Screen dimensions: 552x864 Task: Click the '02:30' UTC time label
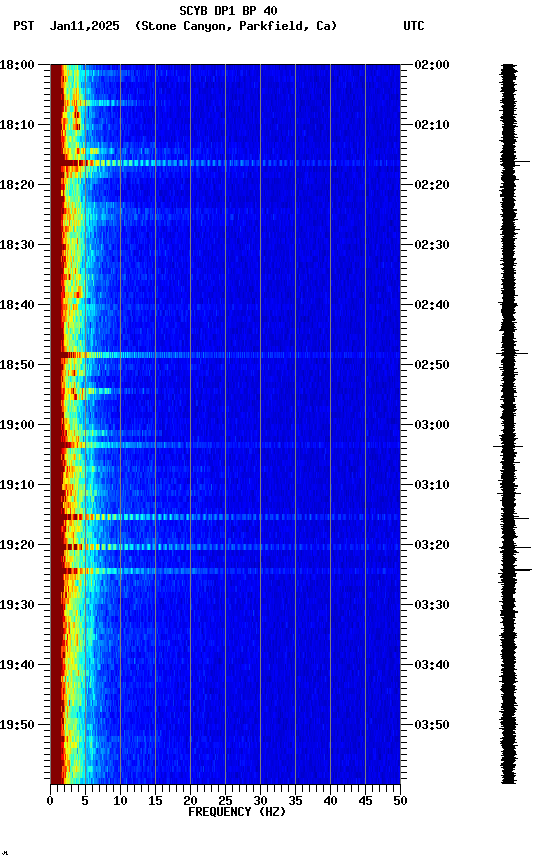coord(432,245)
